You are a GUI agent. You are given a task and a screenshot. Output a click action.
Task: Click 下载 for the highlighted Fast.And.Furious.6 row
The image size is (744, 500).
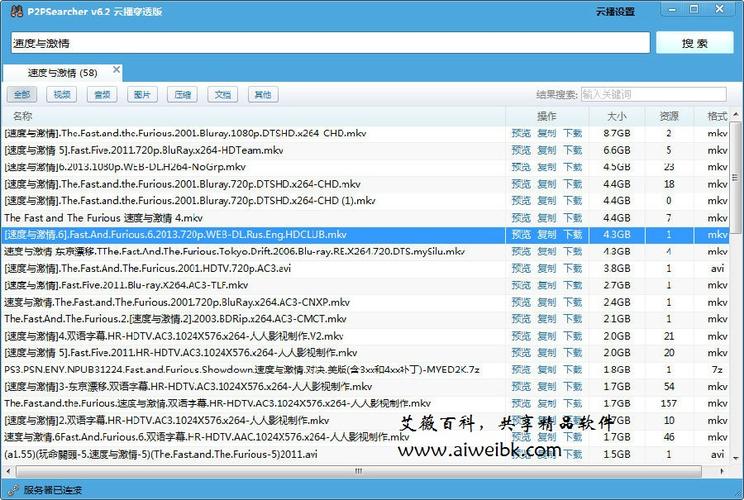pos(572,234)
